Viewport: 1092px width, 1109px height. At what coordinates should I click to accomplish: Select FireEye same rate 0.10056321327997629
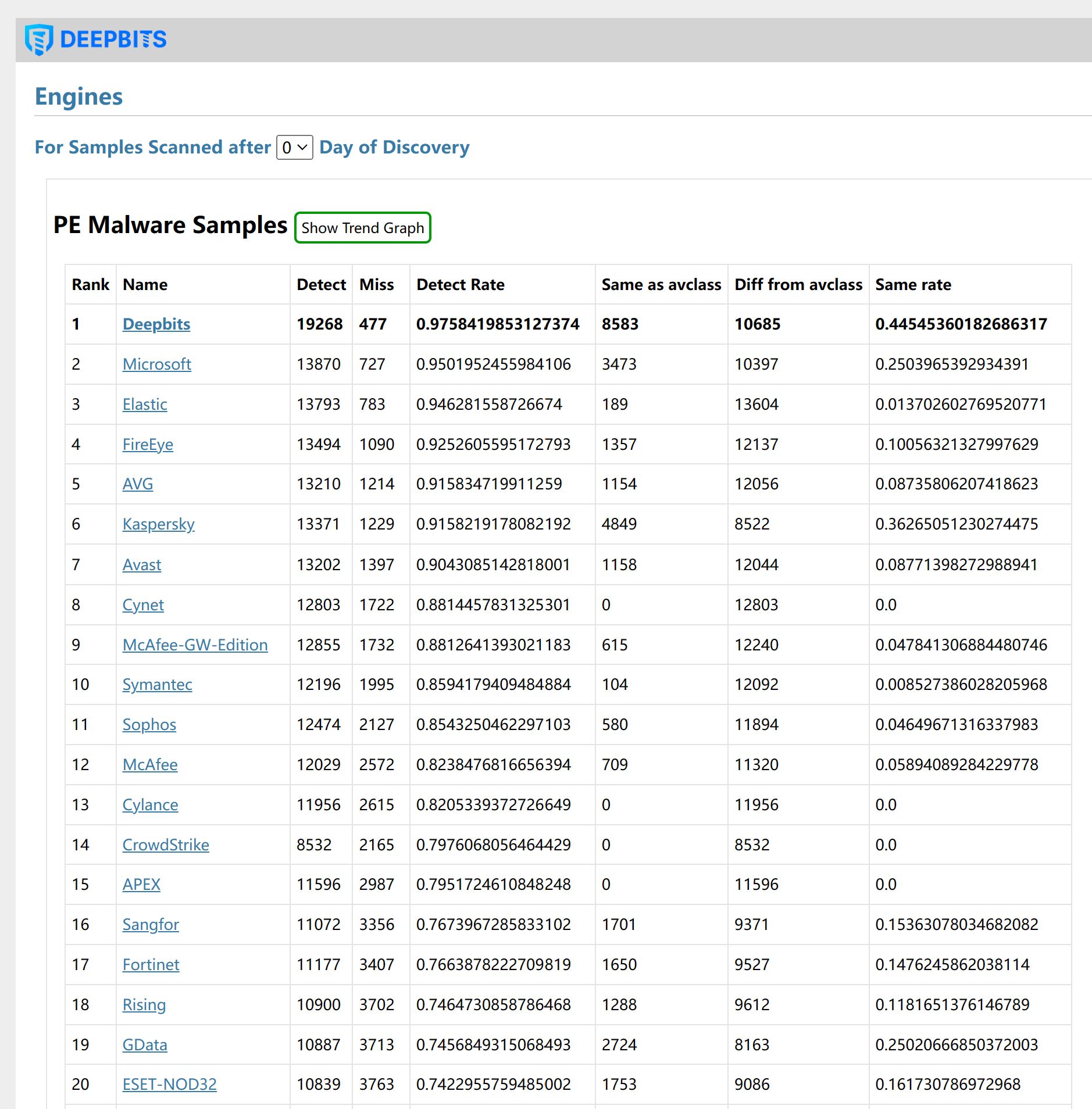tap(957, 445)
